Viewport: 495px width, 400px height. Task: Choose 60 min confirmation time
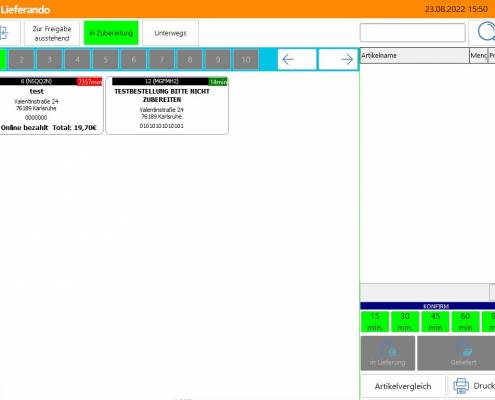(x=465, y=322)
